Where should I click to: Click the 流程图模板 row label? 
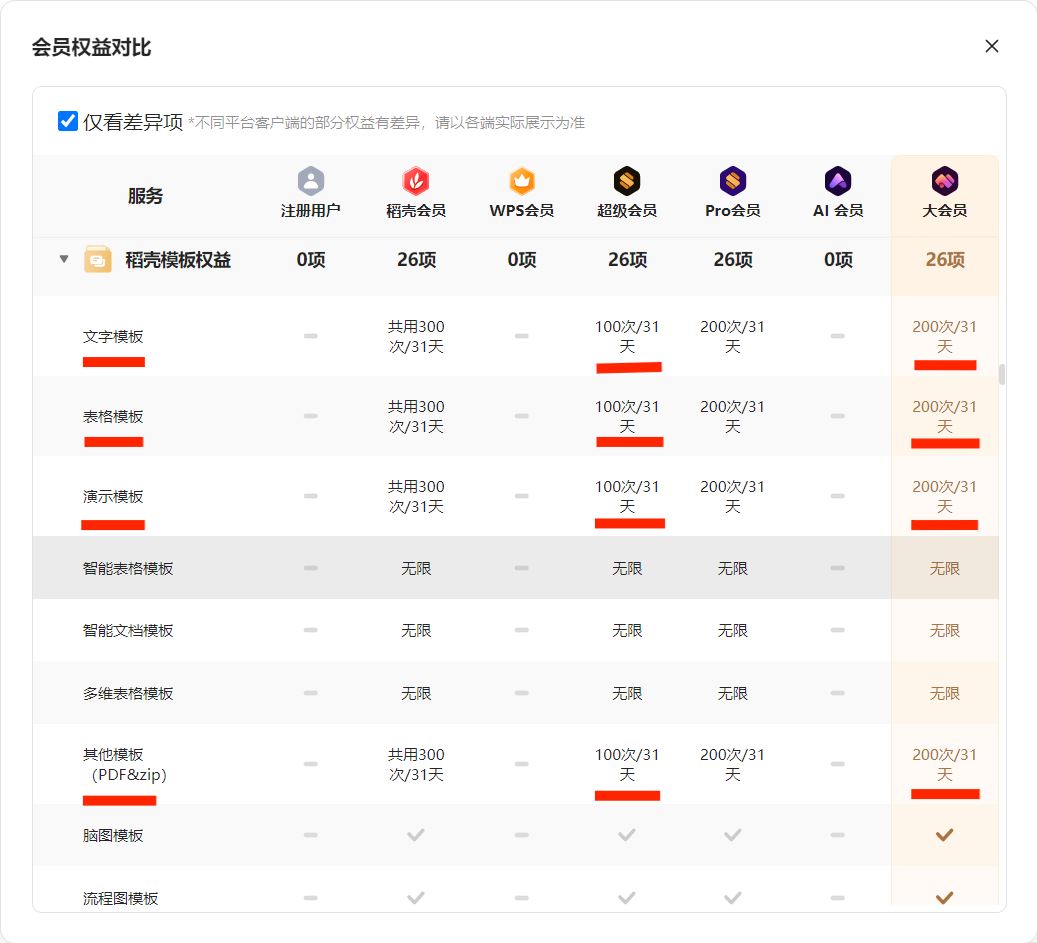pyautogui.click(x=120, y=899)
